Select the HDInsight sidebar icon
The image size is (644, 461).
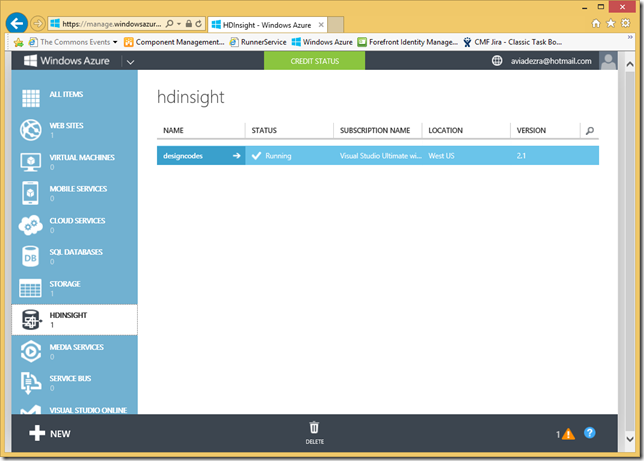point(31,320)
